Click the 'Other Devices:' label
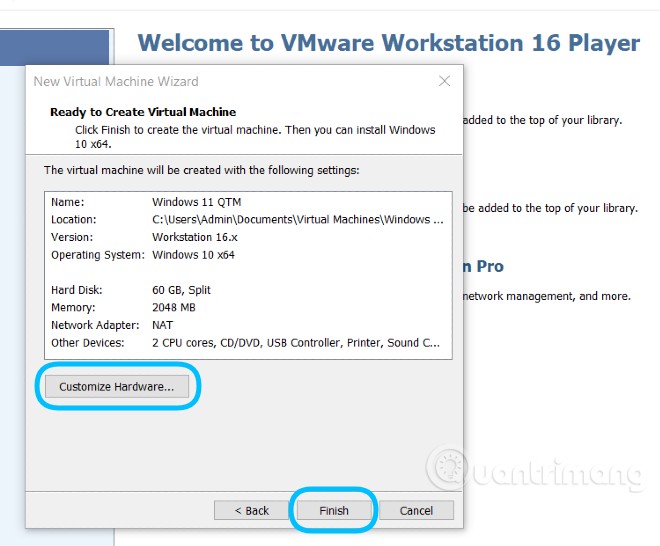The image size is (660, 546). click(88, 343)
